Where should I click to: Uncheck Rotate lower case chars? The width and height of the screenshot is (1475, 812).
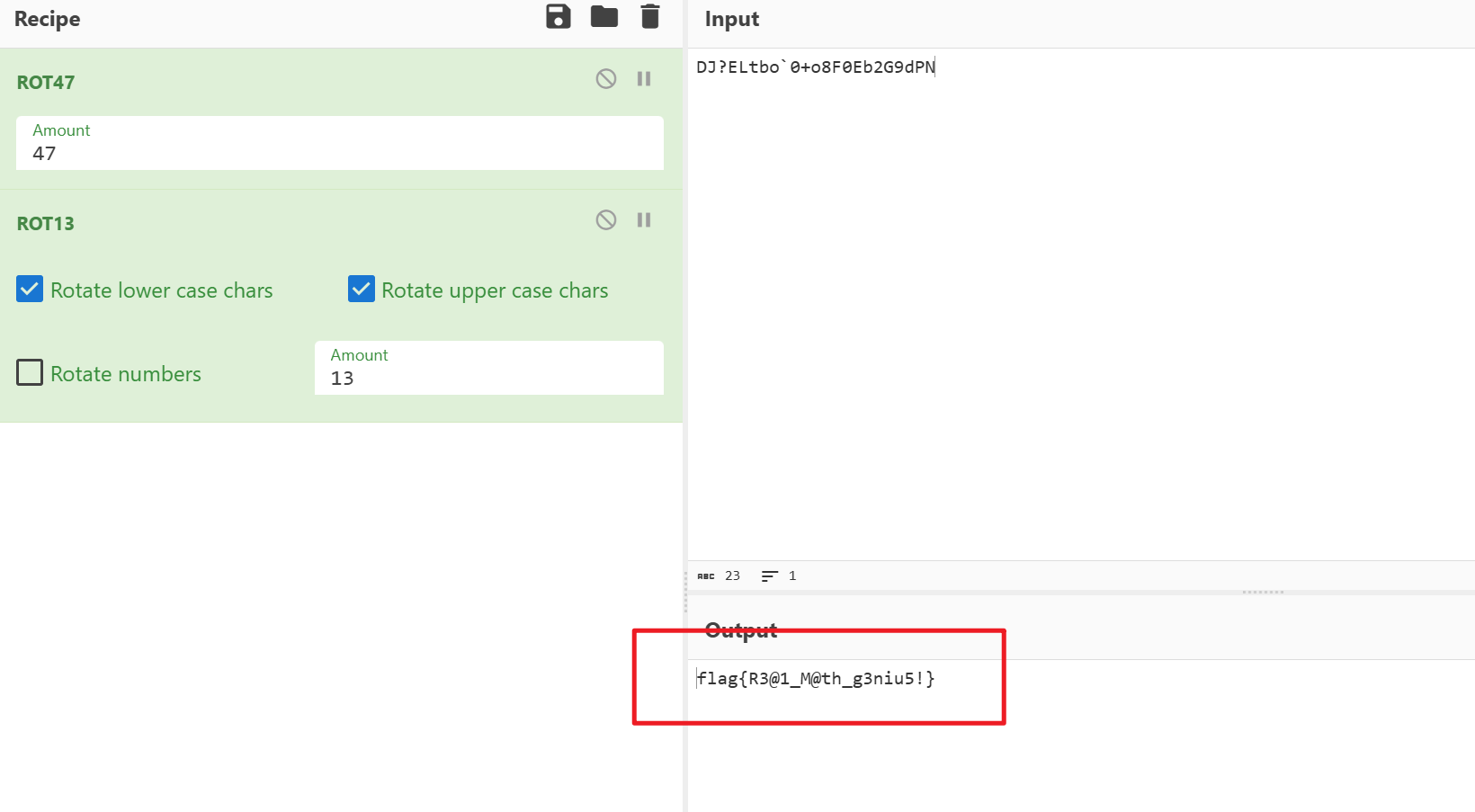tap(30, 290)
